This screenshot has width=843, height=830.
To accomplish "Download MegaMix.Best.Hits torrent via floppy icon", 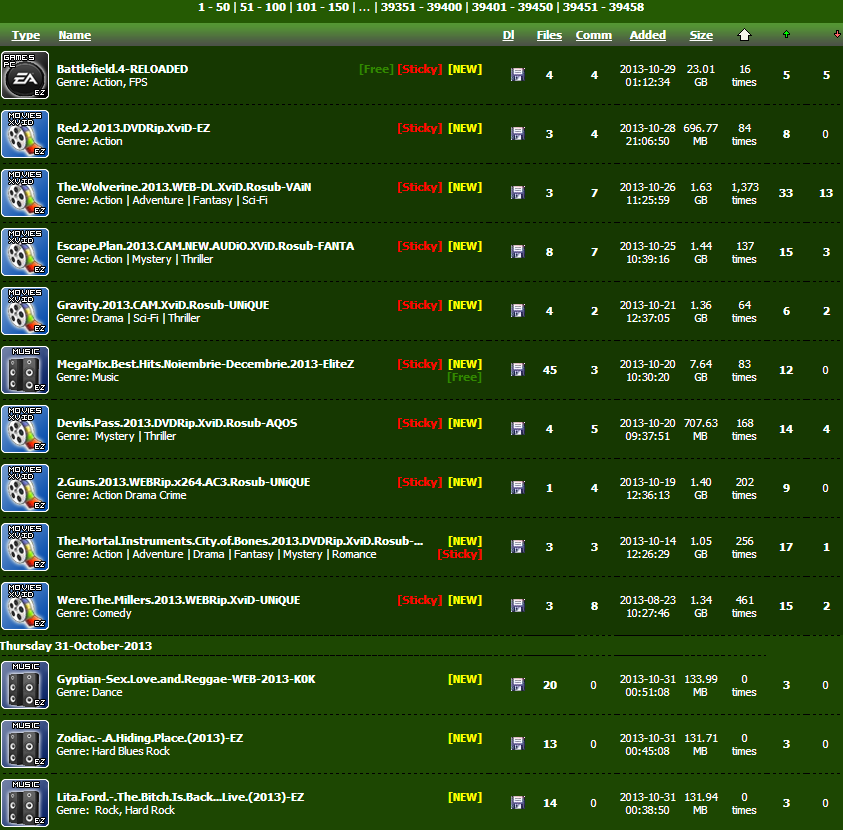I will coord(518,370).
